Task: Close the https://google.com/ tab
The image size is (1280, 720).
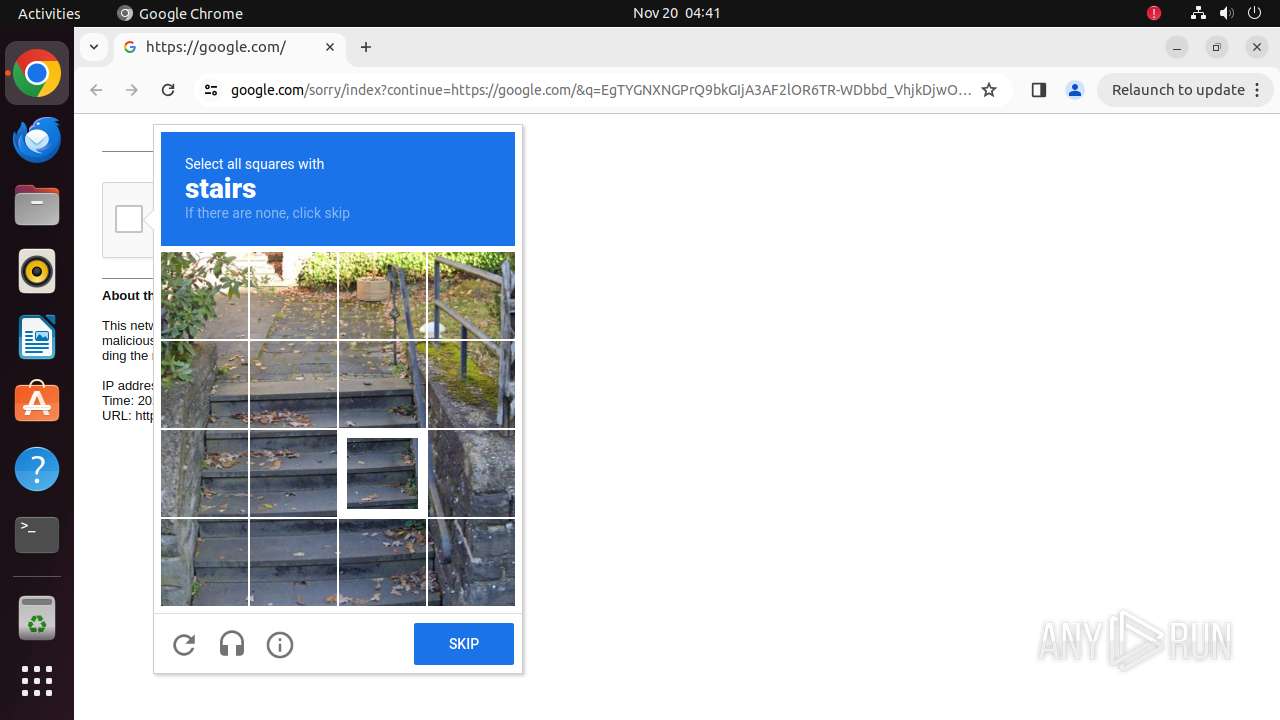Action: coord(330,47)
